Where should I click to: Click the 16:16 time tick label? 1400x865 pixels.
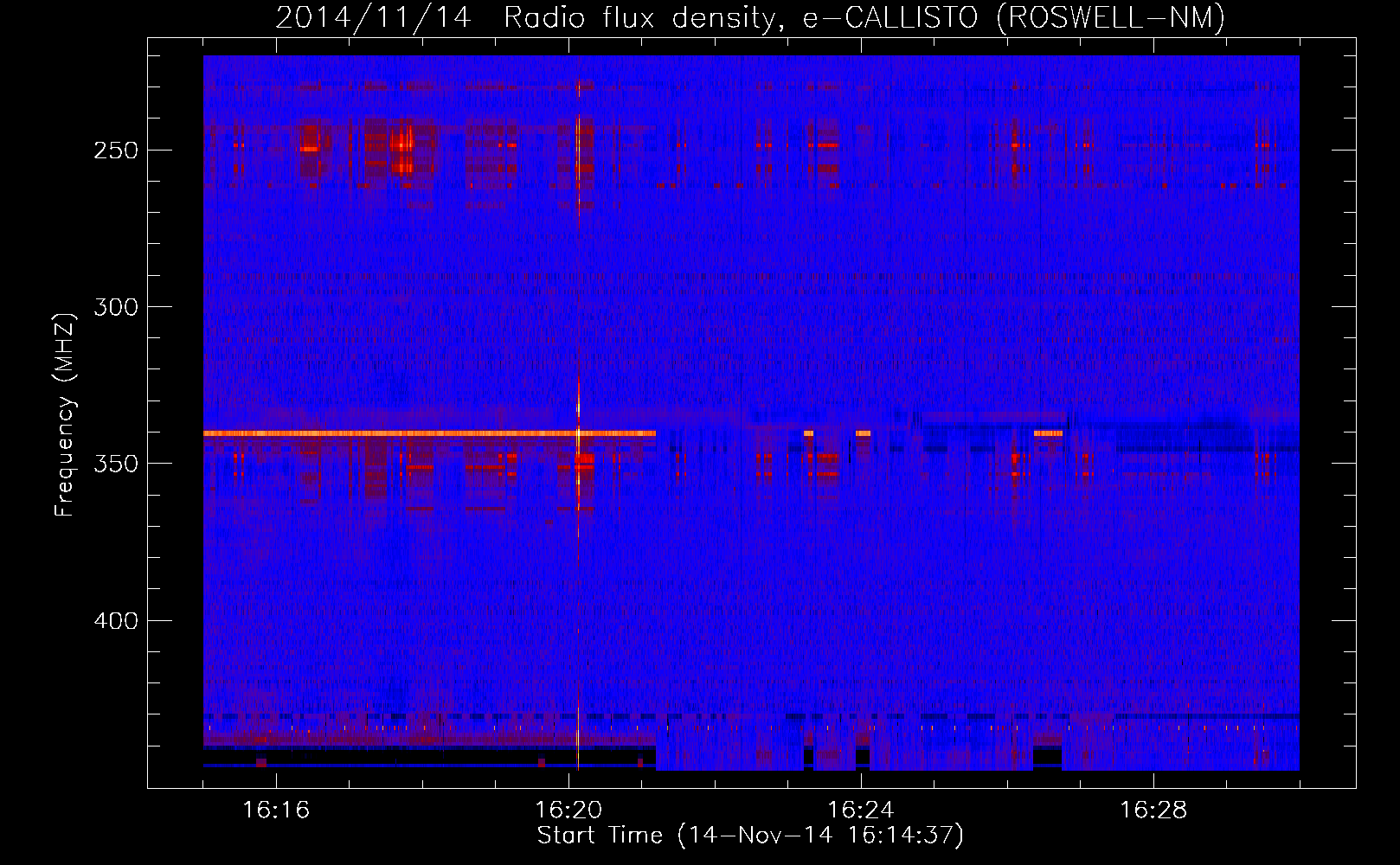(x=276, y=810)
